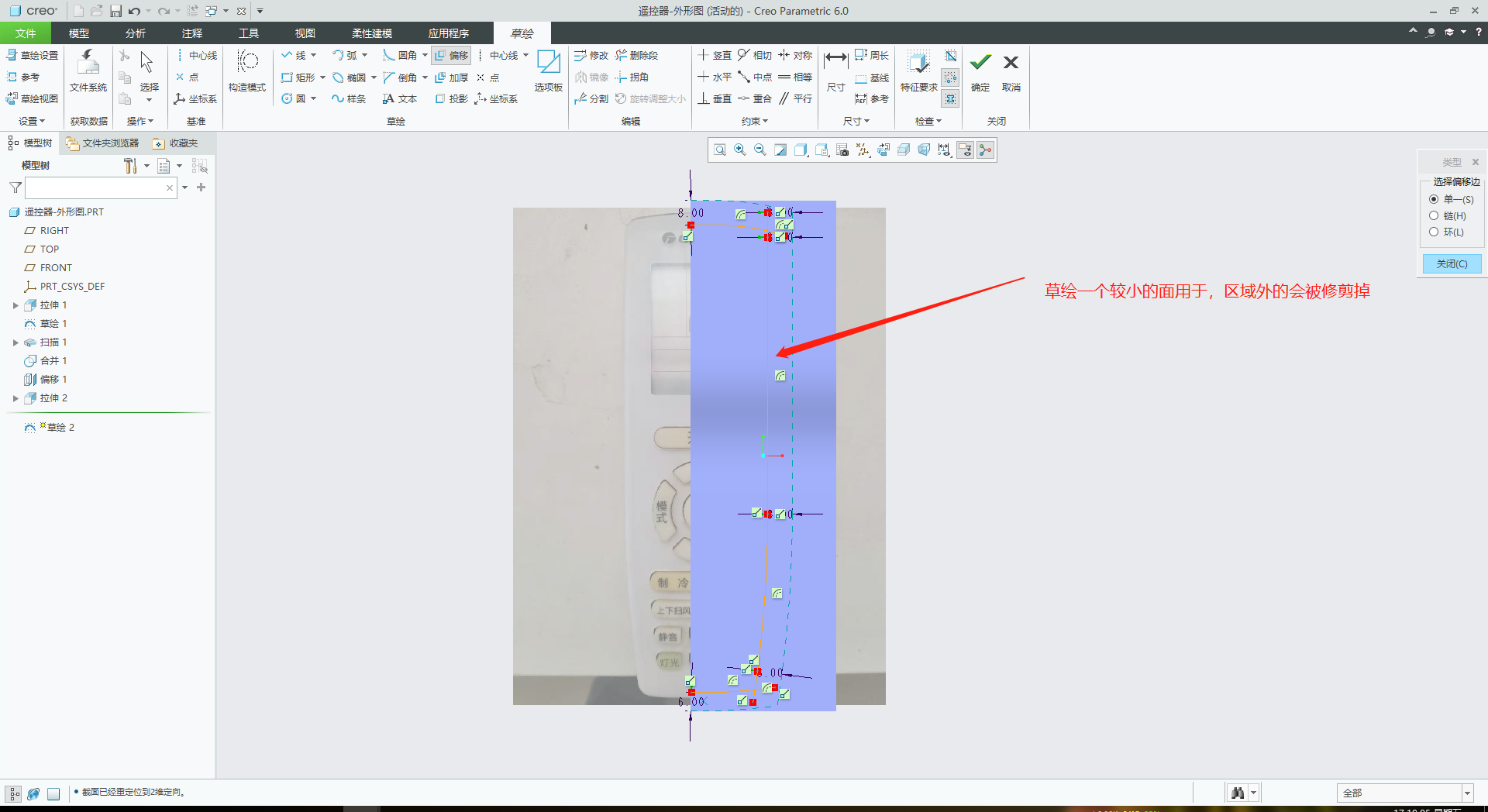Expand the 扫描 1 tree node
Image resolution: width=1488 pixels, height=812 pixels.
tap(15, 342)
